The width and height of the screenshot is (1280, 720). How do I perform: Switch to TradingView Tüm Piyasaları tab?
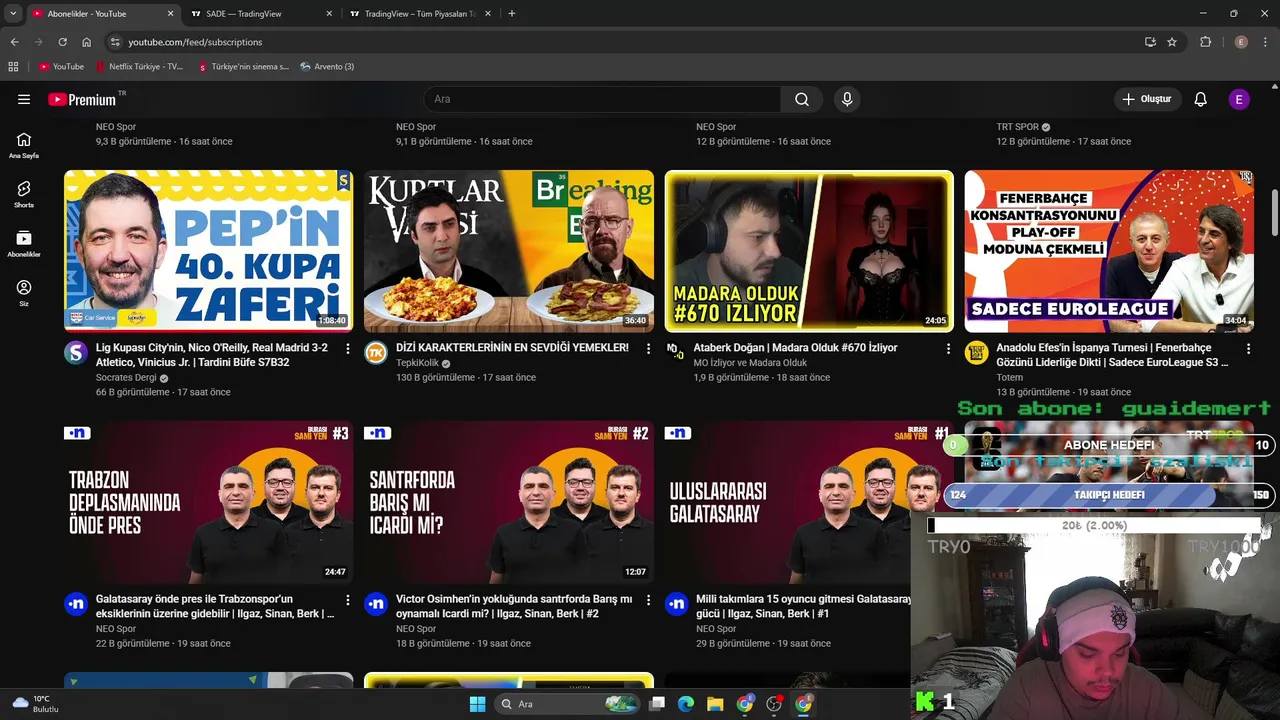click(x=420, y=14)
